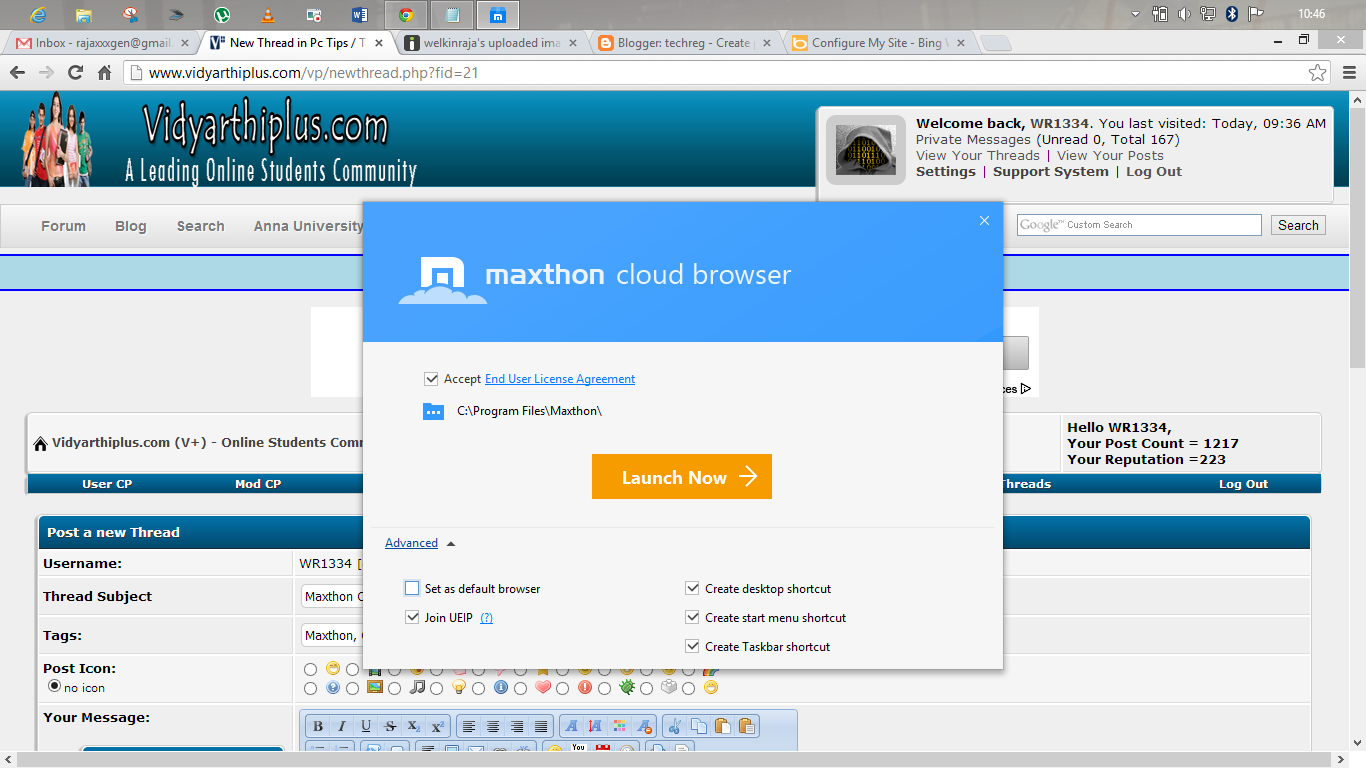Uncheck Accept End User License Agreement
The image size is (1366, 768).
431,379
